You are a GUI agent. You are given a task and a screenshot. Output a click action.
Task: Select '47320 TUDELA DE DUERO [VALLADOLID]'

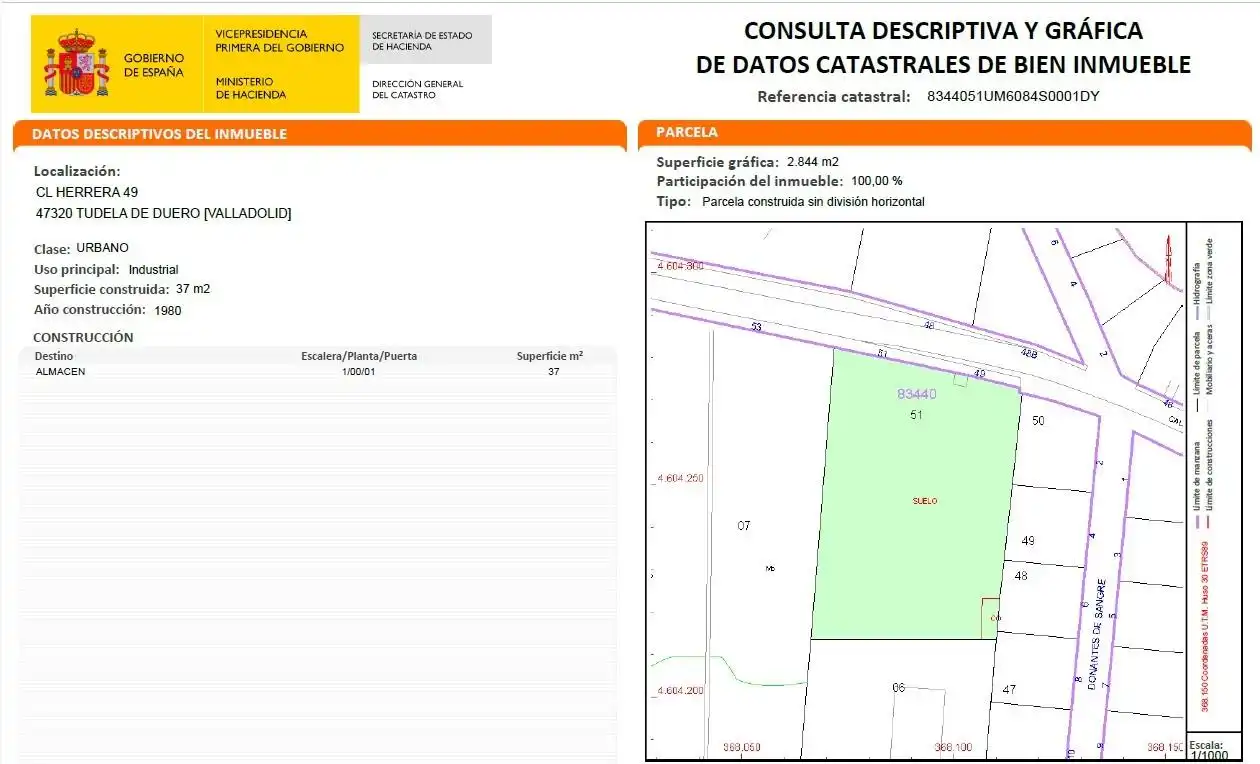point(163,213)
